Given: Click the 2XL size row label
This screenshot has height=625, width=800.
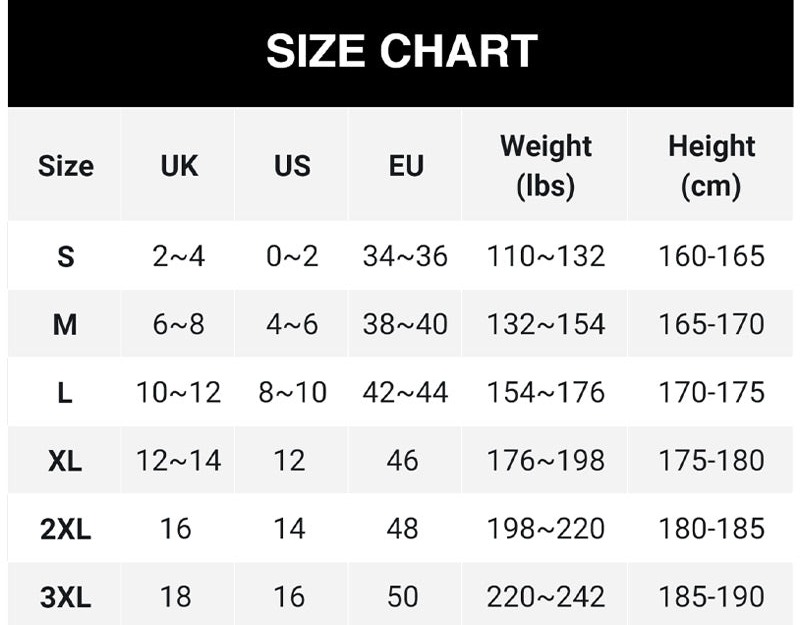Looking at the screenshot, I should click(x=65, y=529).
